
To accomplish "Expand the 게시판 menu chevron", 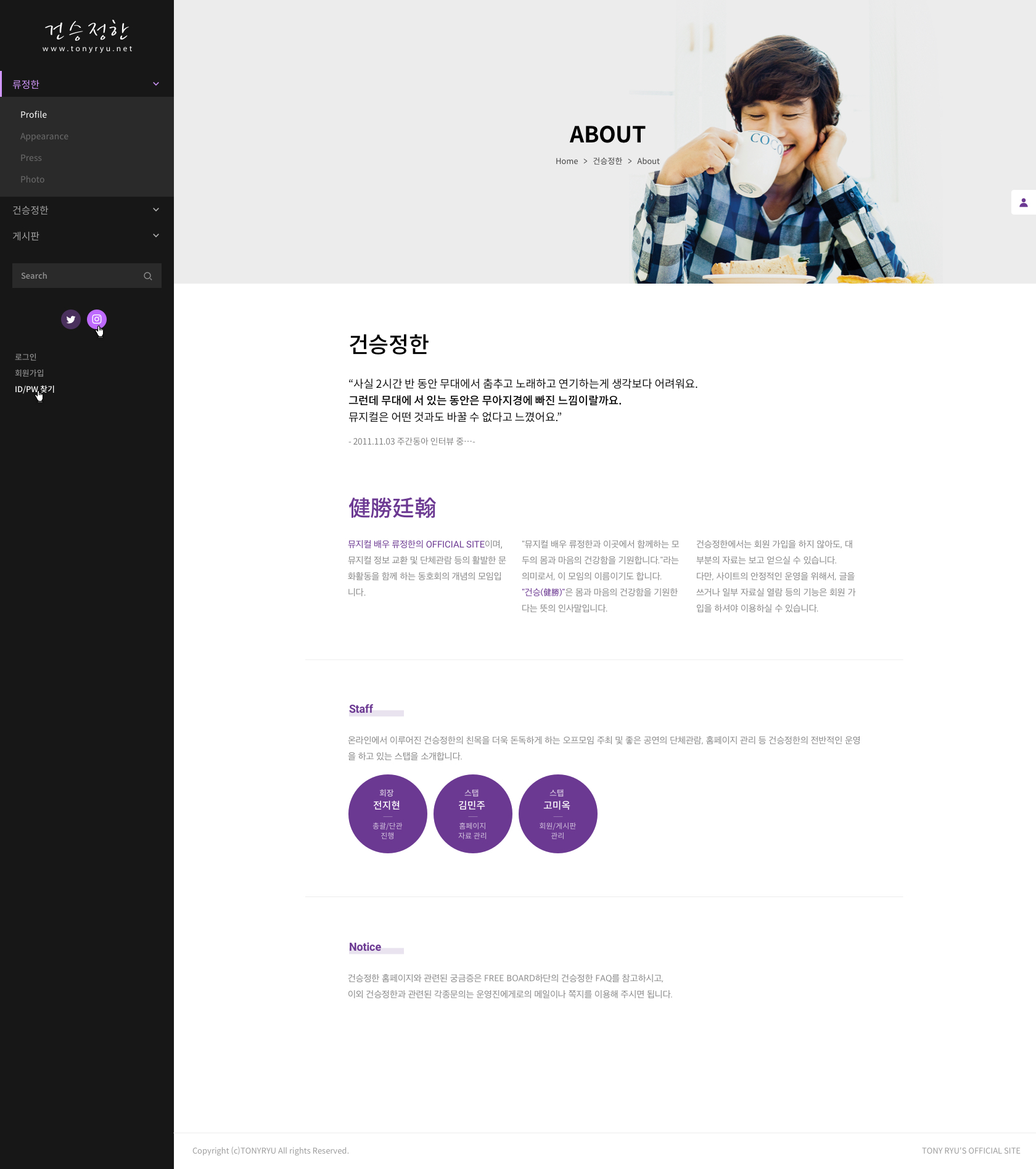I will 156,236.
